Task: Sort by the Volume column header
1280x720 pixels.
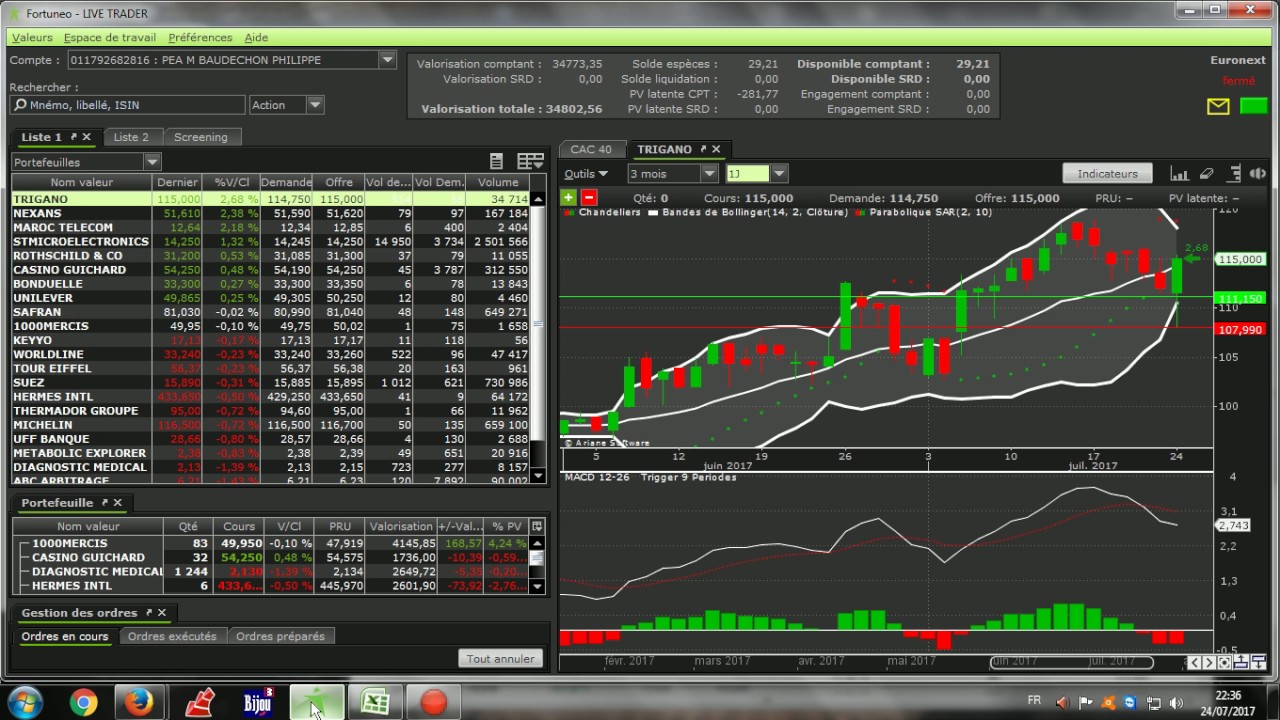Action: click(x=498, y=182)
